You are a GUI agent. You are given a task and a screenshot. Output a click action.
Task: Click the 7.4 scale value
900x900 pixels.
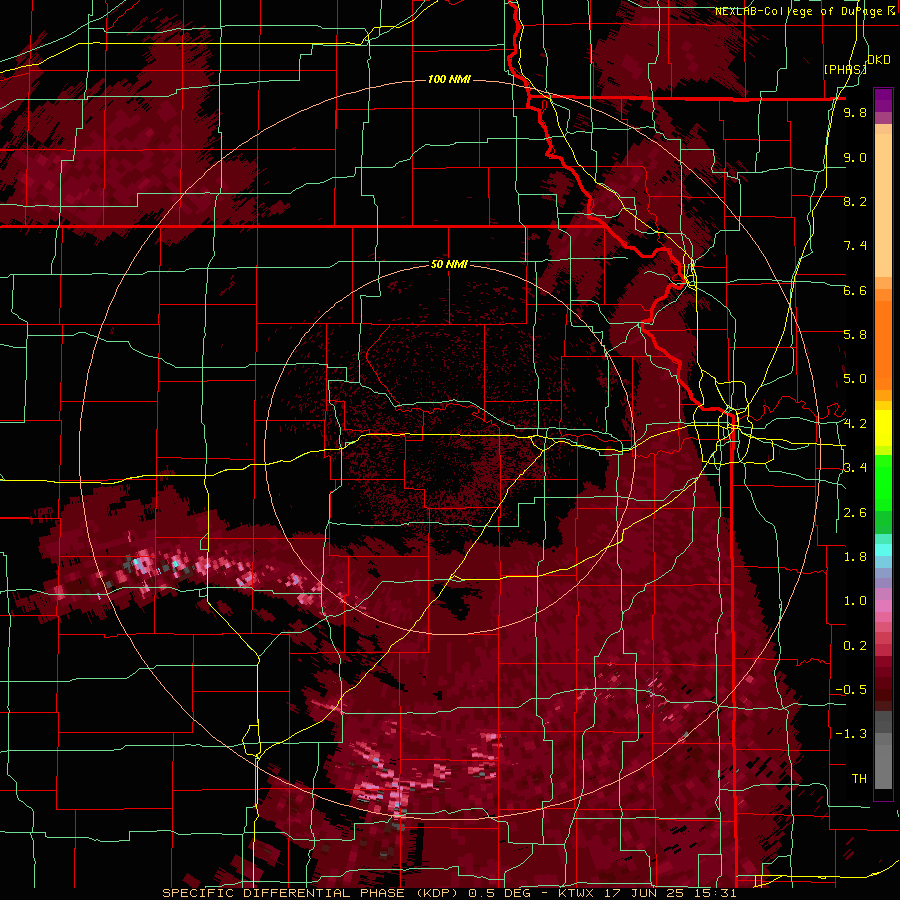point(855,246)
